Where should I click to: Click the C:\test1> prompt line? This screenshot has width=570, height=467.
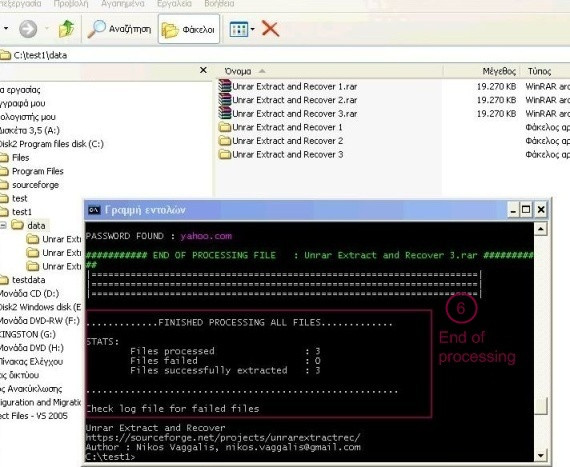[x=111, y=457]
